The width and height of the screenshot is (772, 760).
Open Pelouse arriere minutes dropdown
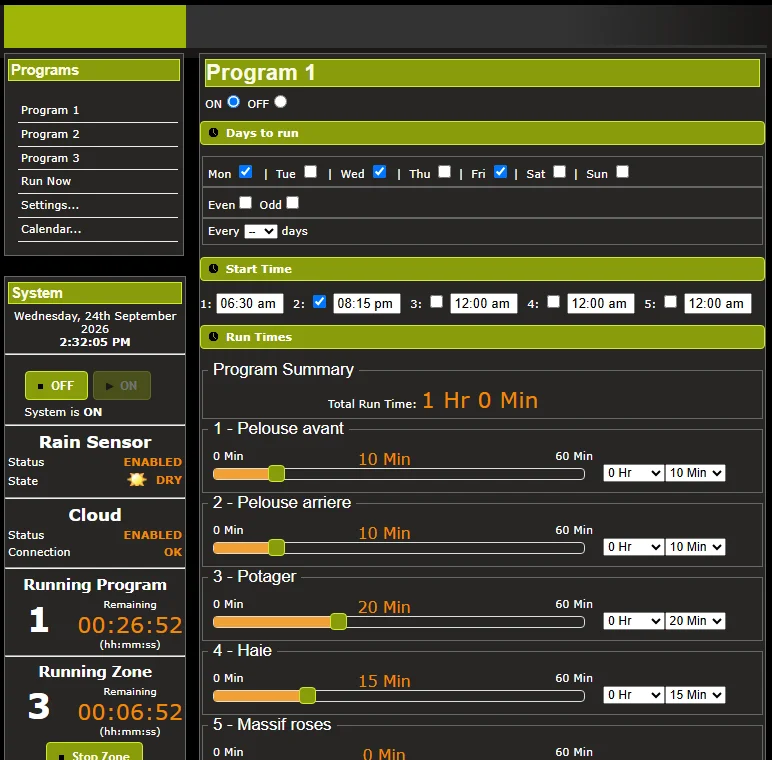695,547
